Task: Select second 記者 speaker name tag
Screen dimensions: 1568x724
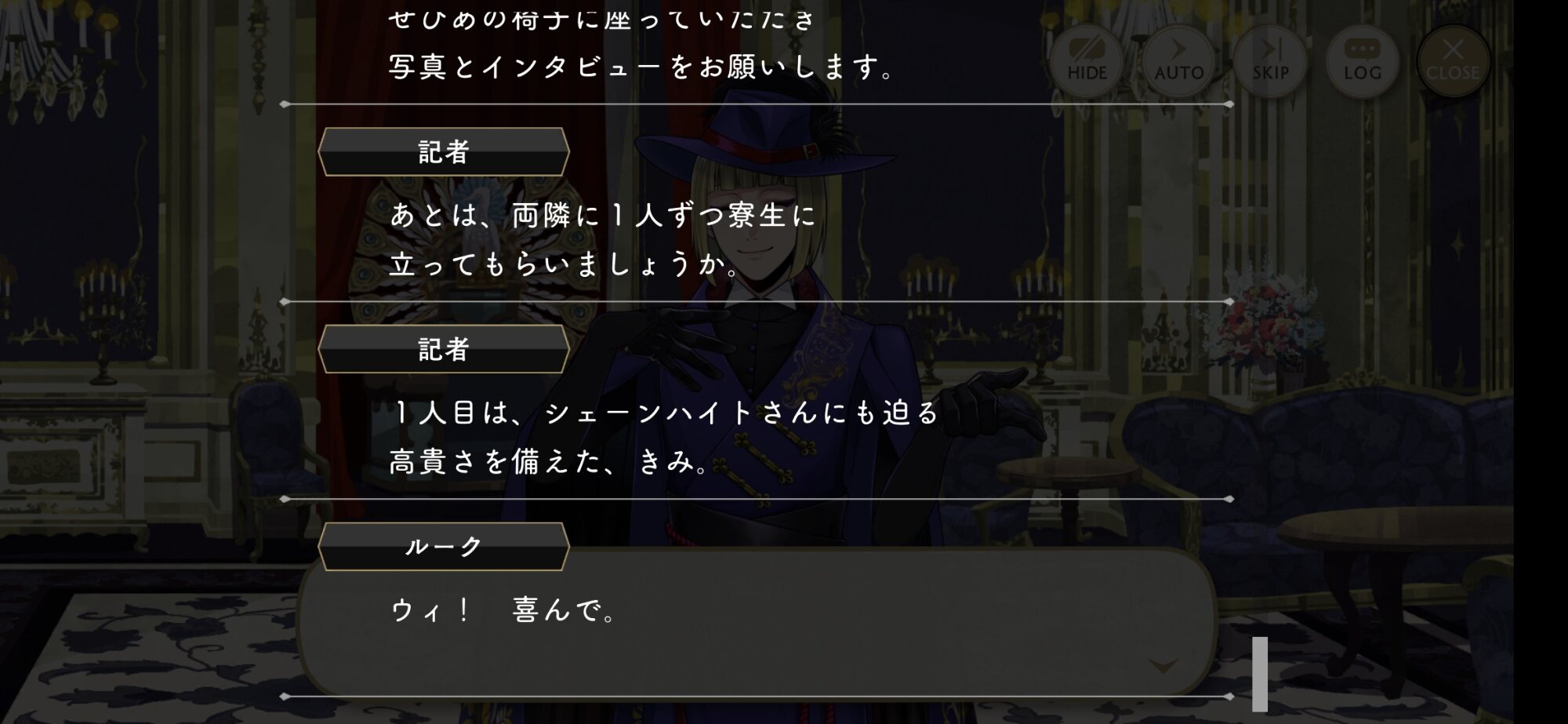Action: (x=444, y=349)
